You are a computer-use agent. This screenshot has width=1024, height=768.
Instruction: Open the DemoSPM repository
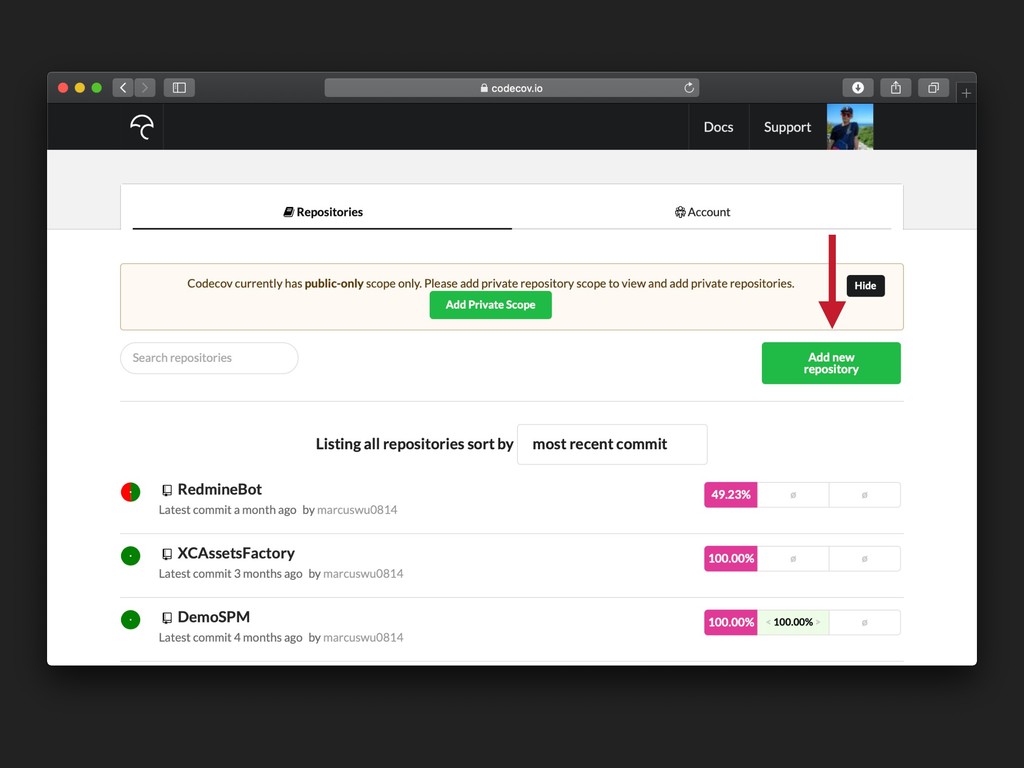214,616
